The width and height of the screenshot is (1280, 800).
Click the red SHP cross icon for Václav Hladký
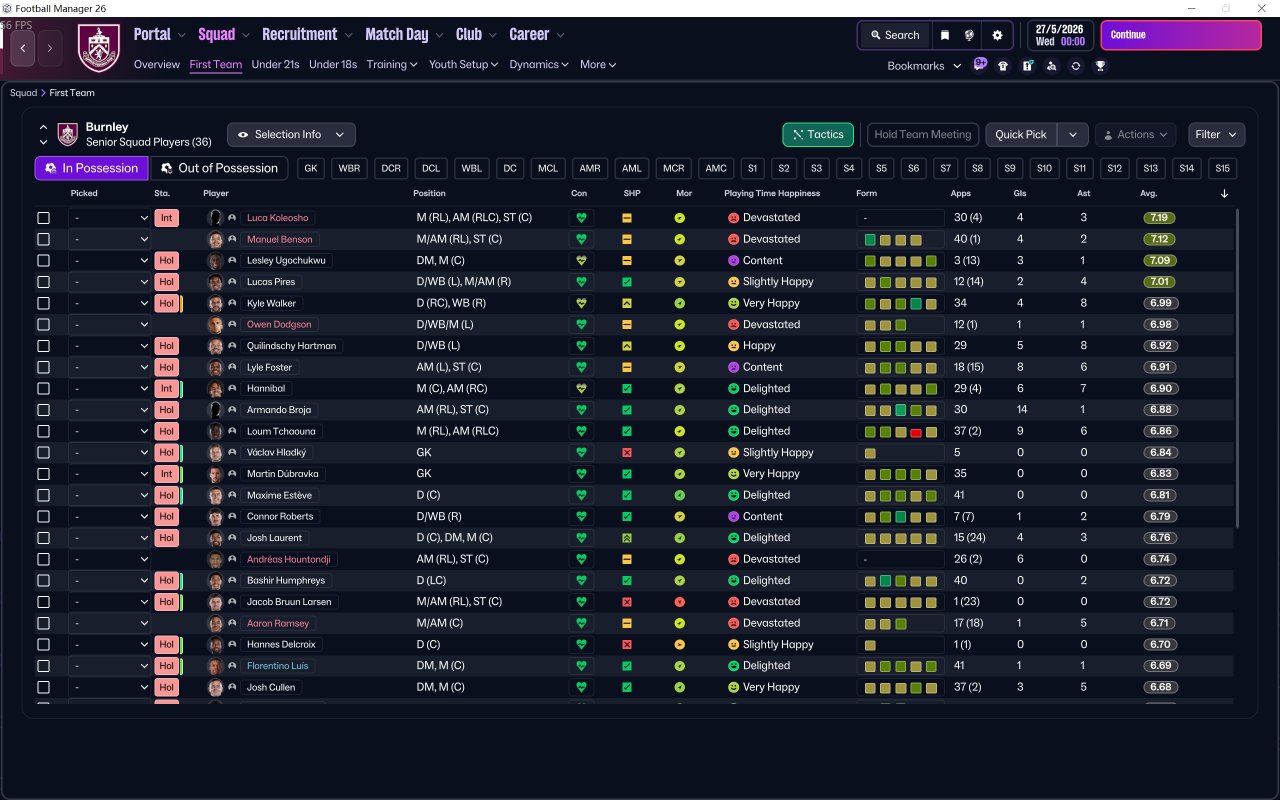[x=627, y=452]
